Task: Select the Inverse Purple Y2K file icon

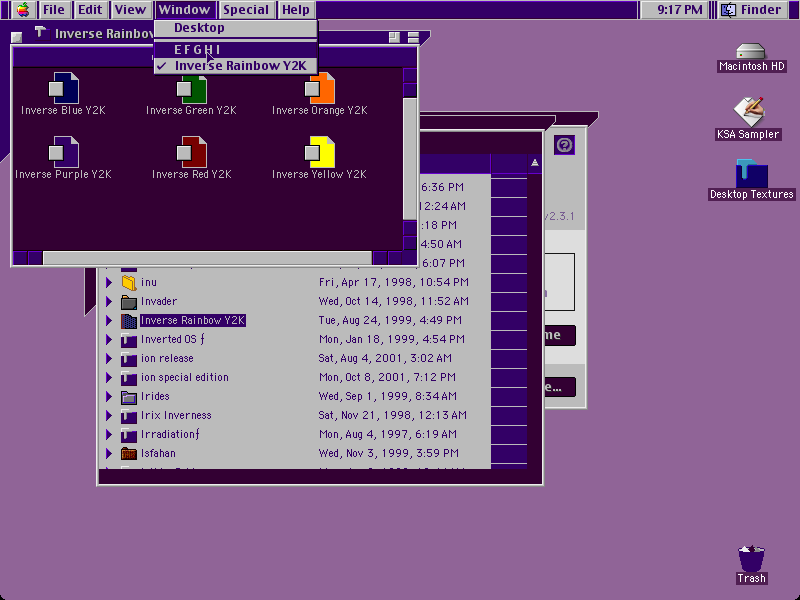Action: coord(64,152)
